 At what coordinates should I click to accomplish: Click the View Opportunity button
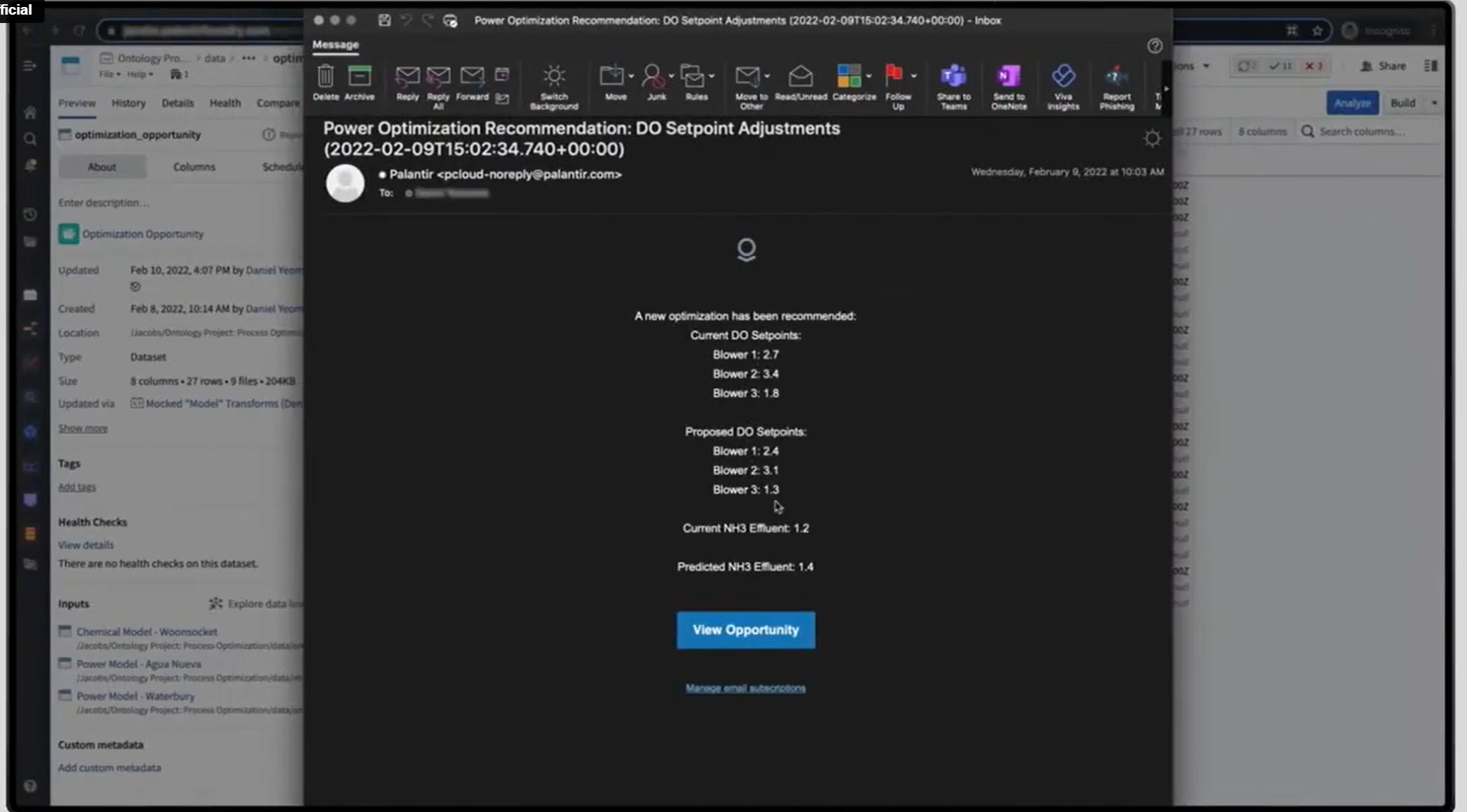coord(745,630)
